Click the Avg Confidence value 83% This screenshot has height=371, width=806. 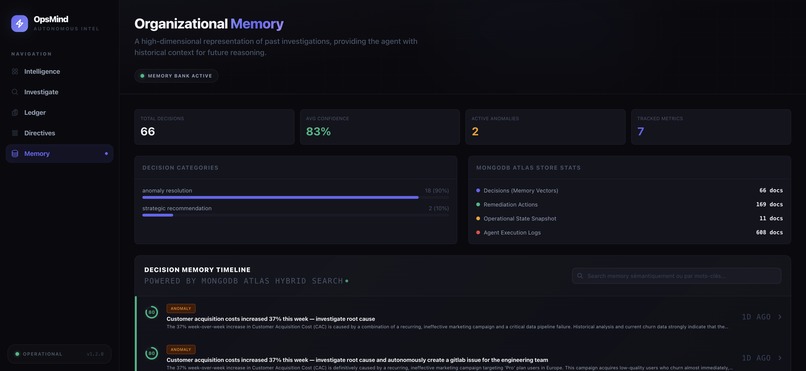[x=318, y=132]
